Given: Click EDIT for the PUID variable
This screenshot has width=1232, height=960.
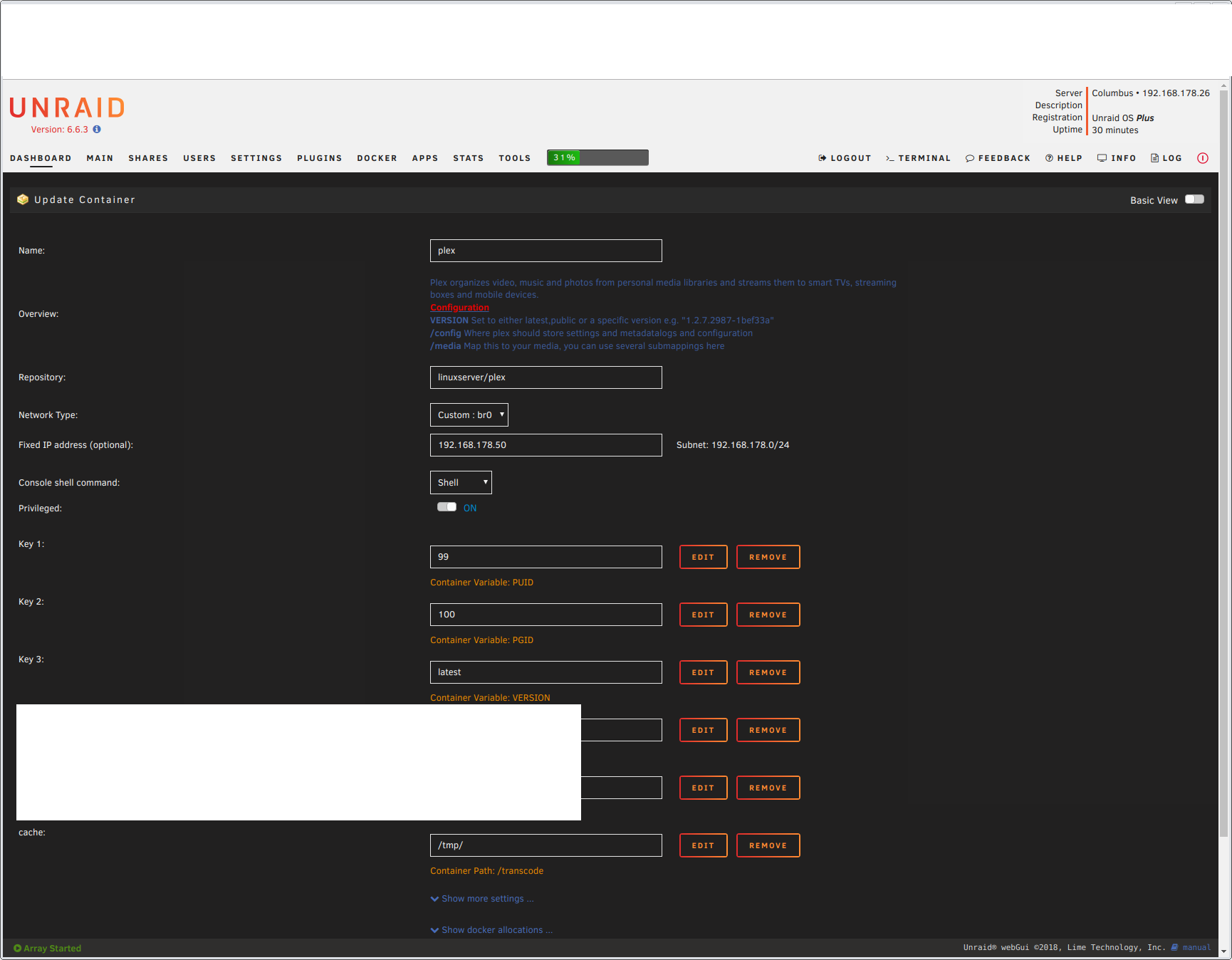Looking at the screenshot, I should click(x=704, y=557).
